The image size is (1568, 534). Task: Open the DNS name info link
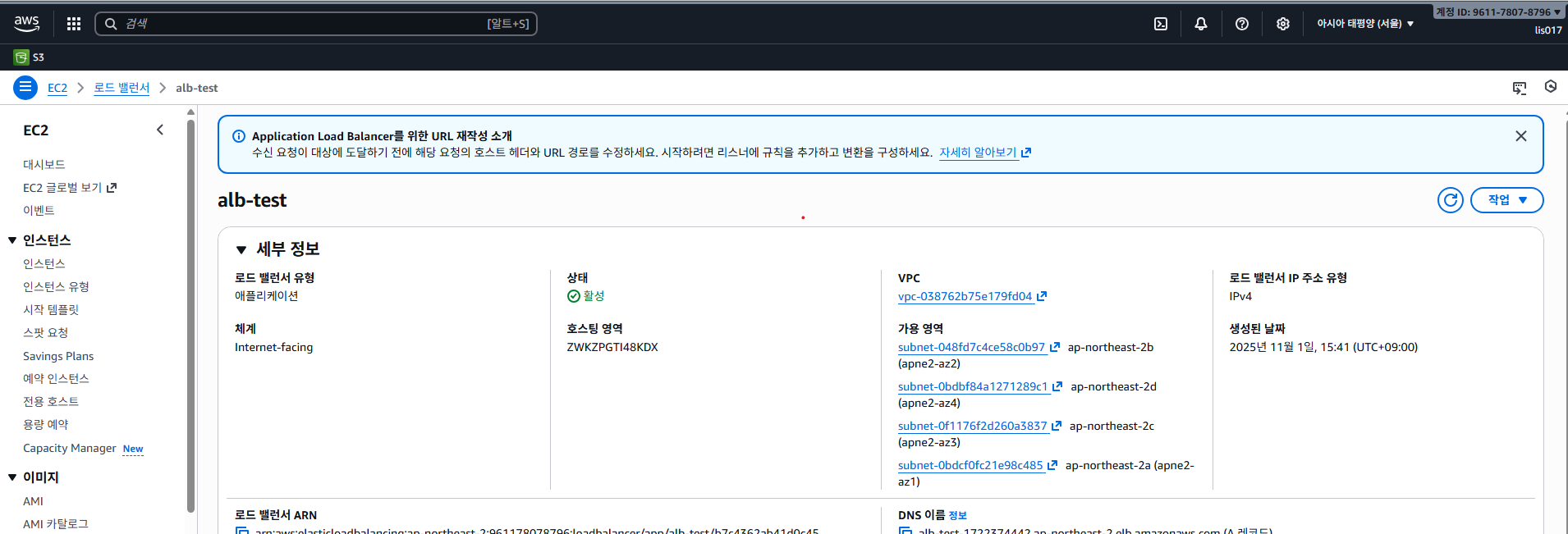pos(958,516)
